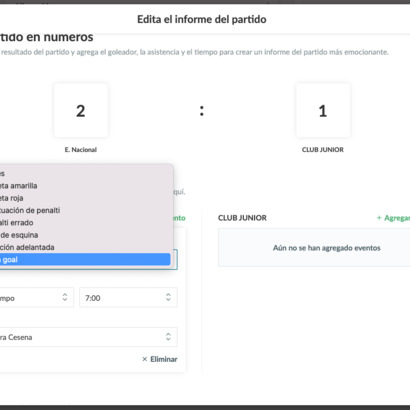The height and width of the screenshot is (410, 410).
Task: Edit CLUB JUNIOR score box showing 1
Action: pos(323,110)
